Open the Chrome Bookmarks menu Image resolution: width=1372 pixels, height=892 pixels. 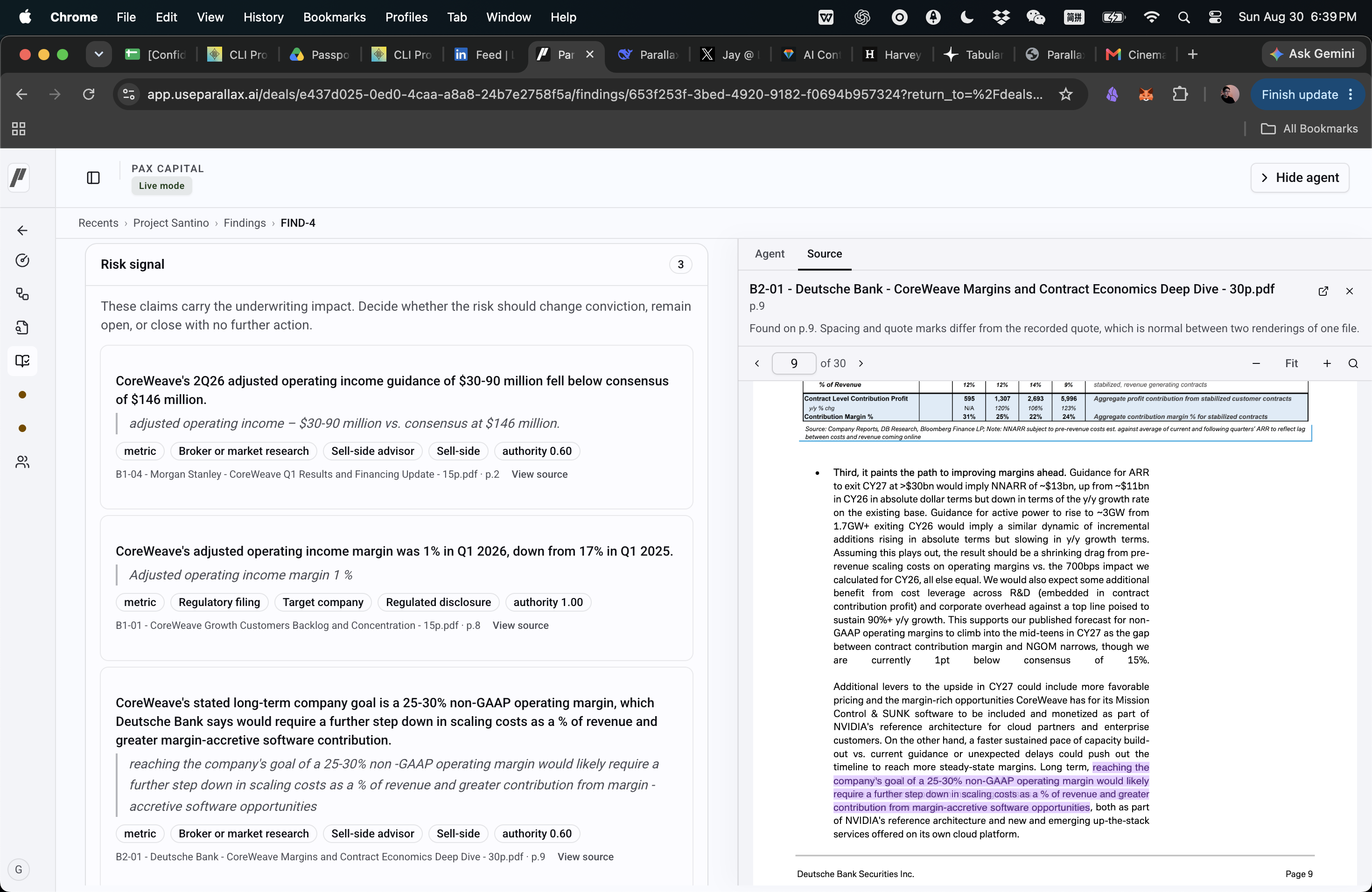[334, 17]
